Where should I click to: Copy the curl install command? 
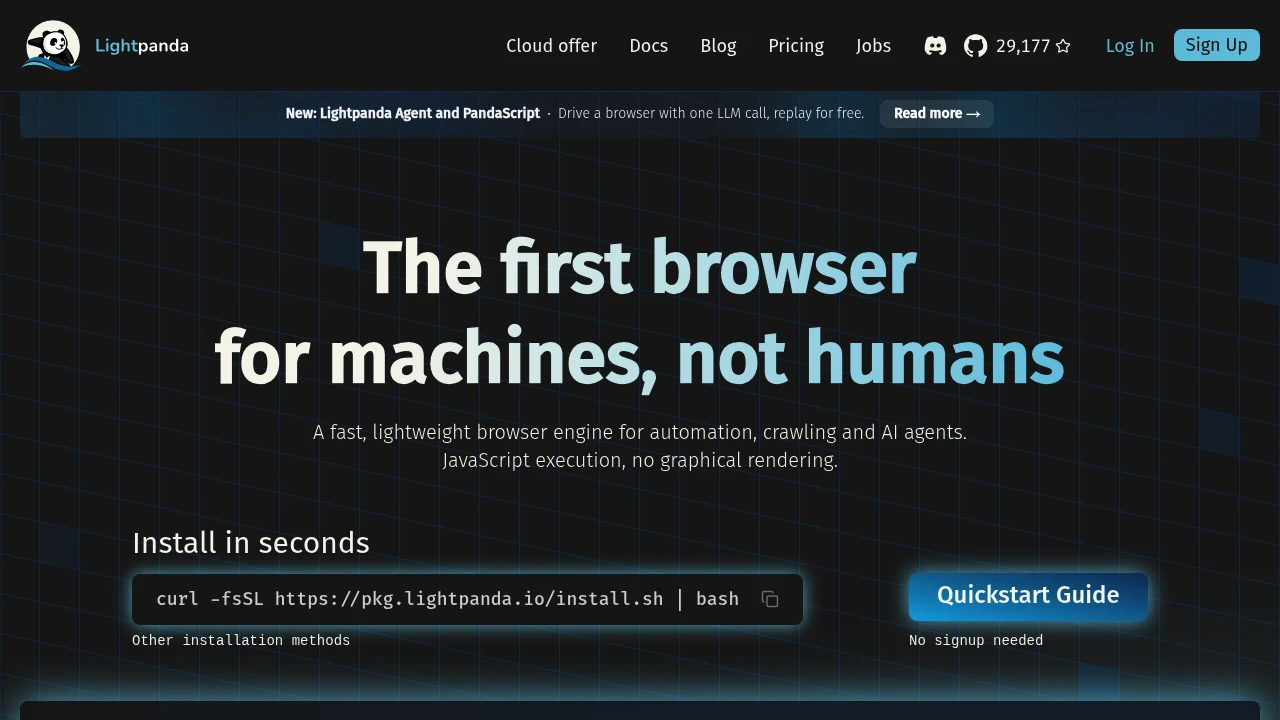pyautogui.click(x=770, y=599)
